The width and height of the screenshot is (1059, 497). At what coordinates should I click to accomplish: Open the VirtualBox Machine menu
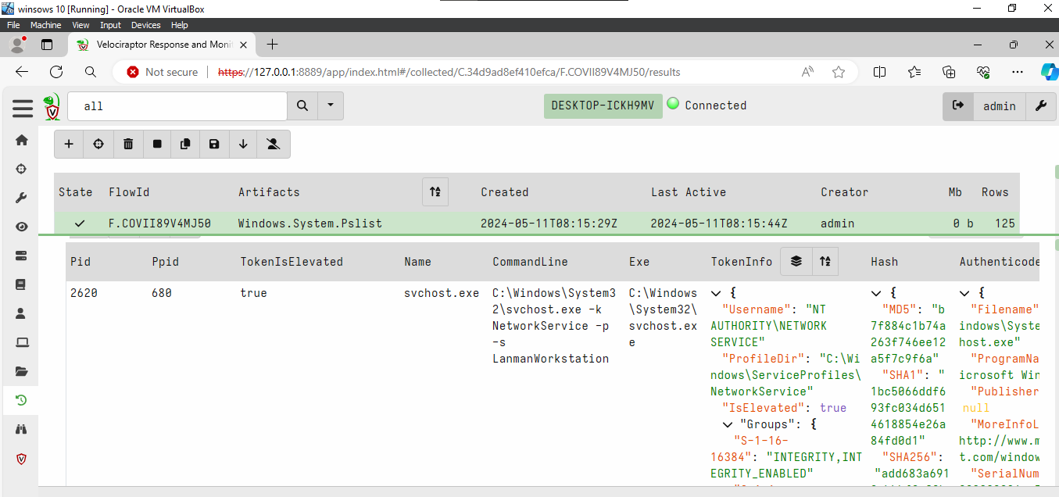click(x=46, y=25)
